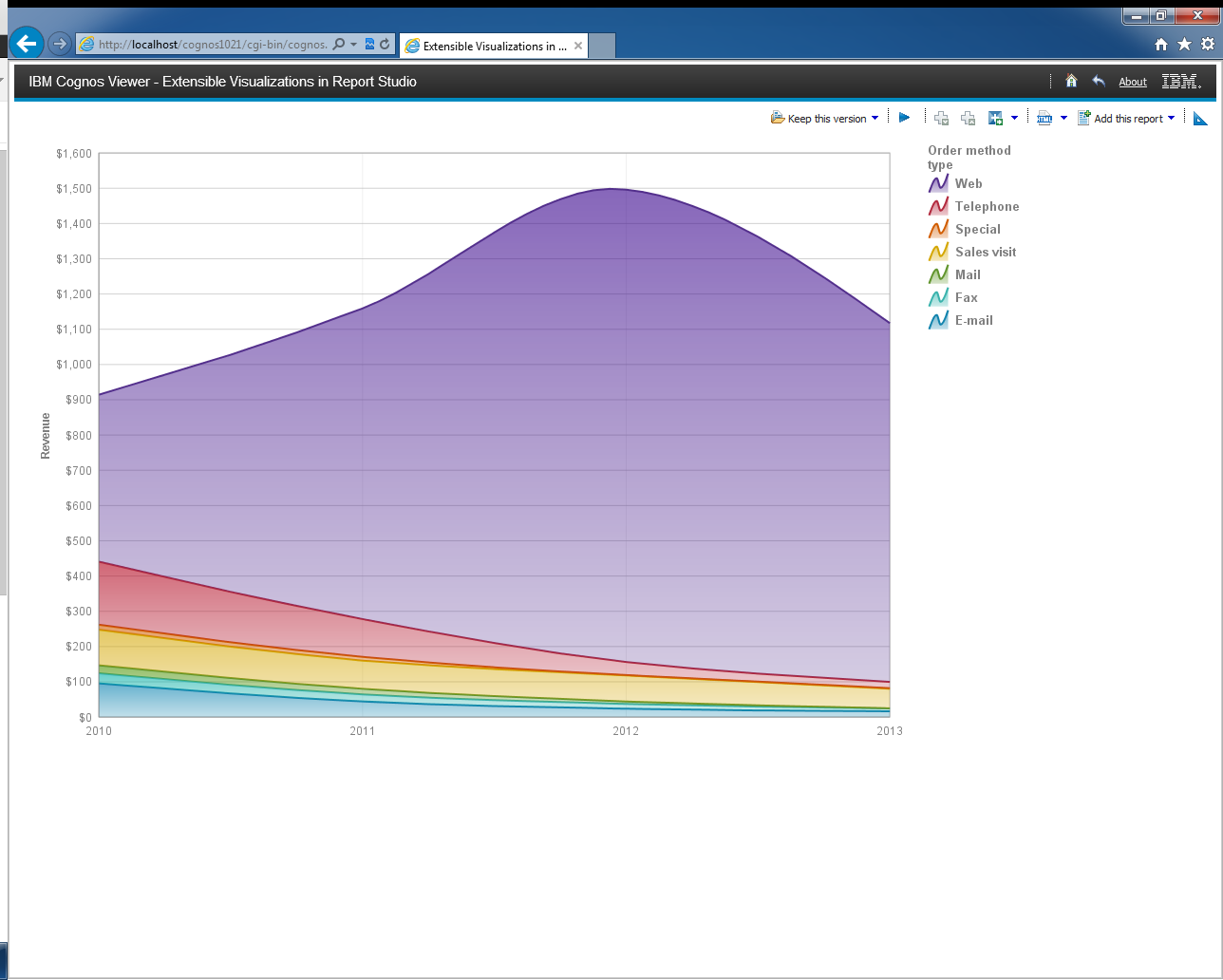This screenshot has height=980, width=1223.
Task: Click the Sales visit legend swatch icon
Action: pyautogui.click(x=938, y=252)
